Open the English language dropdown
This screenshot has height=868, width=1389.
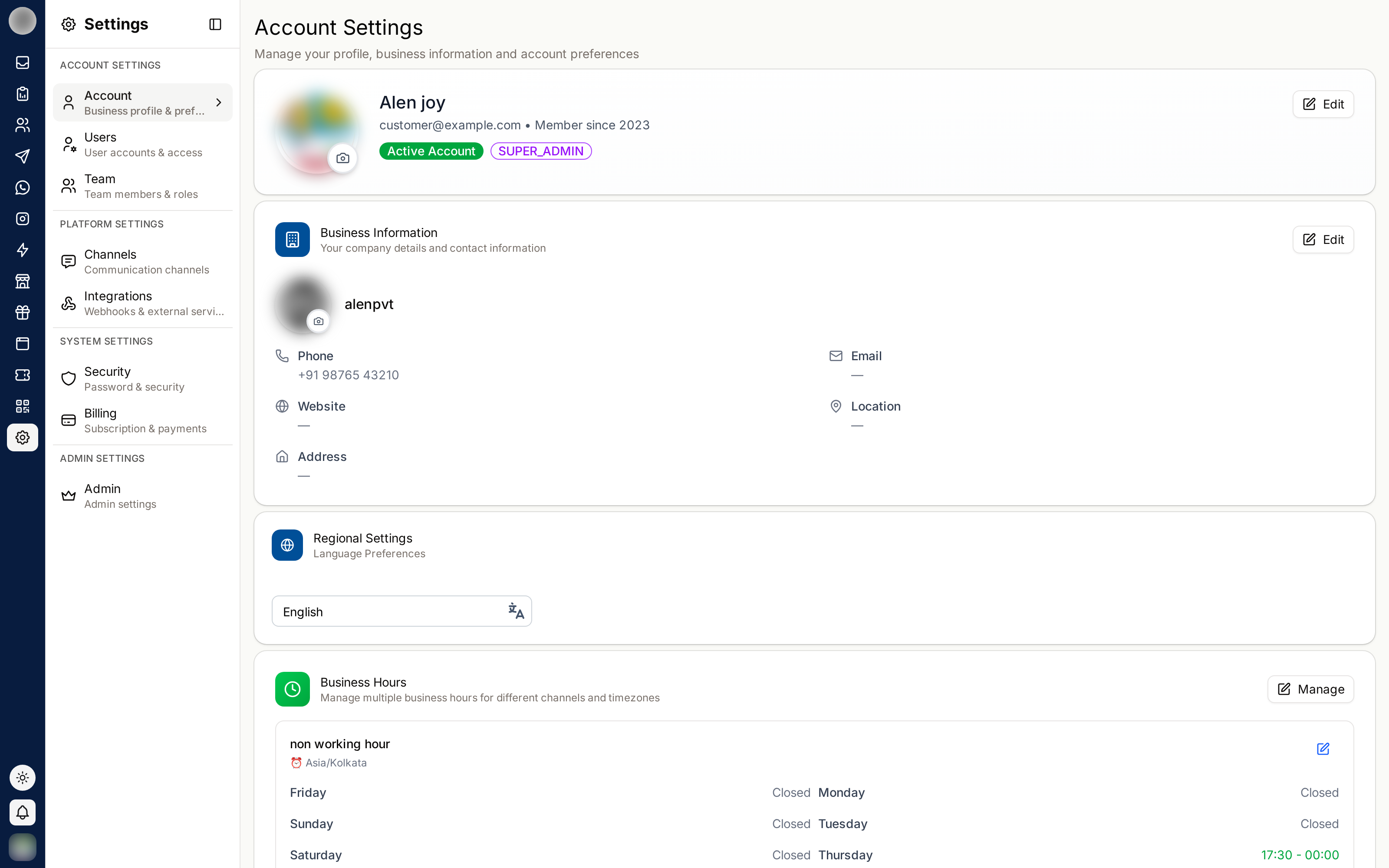[x=402, y=611]
